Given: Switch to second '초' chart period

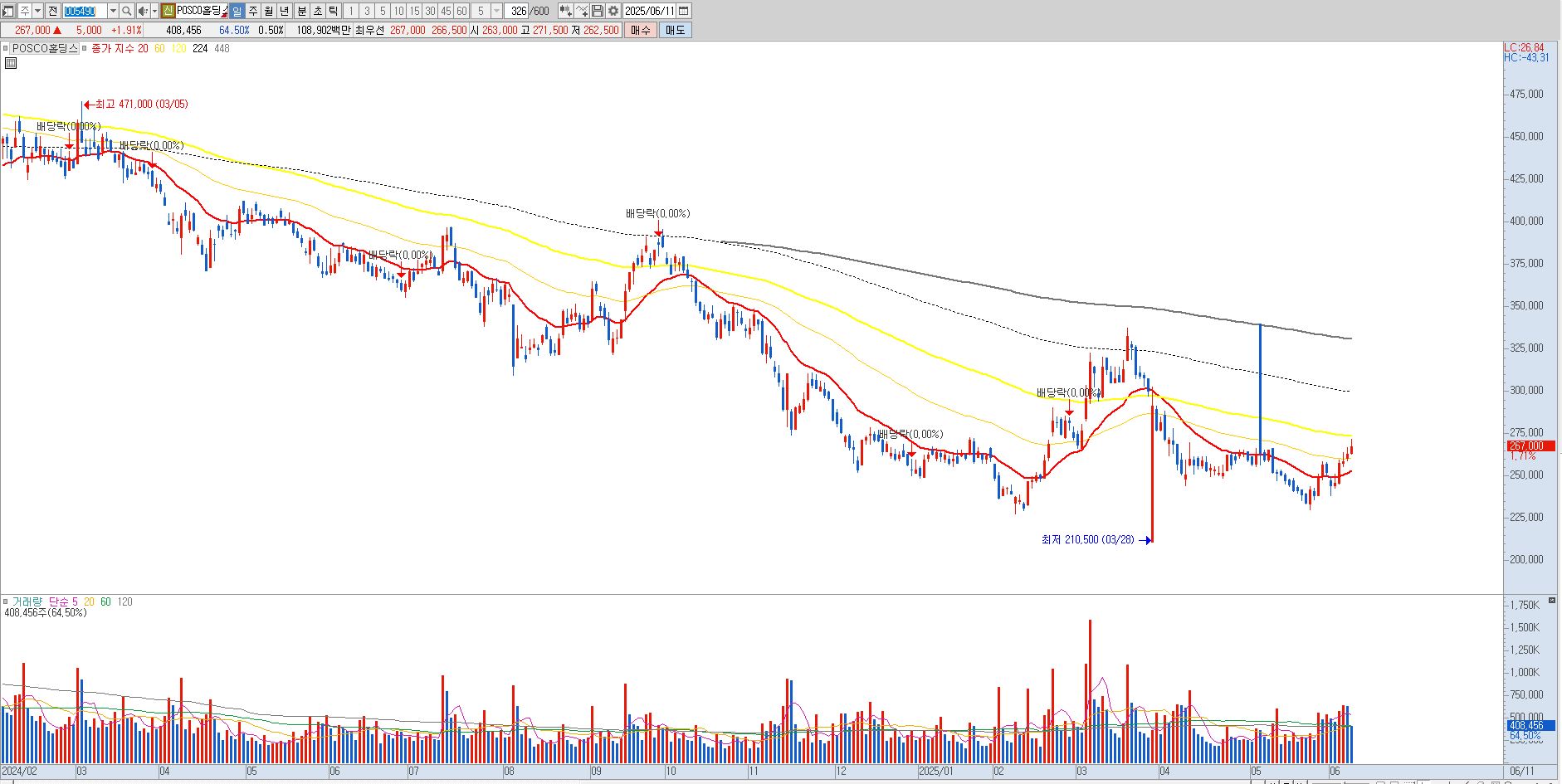Looking at the screenshot, I should pyautogui.click(x=318, y=11).
